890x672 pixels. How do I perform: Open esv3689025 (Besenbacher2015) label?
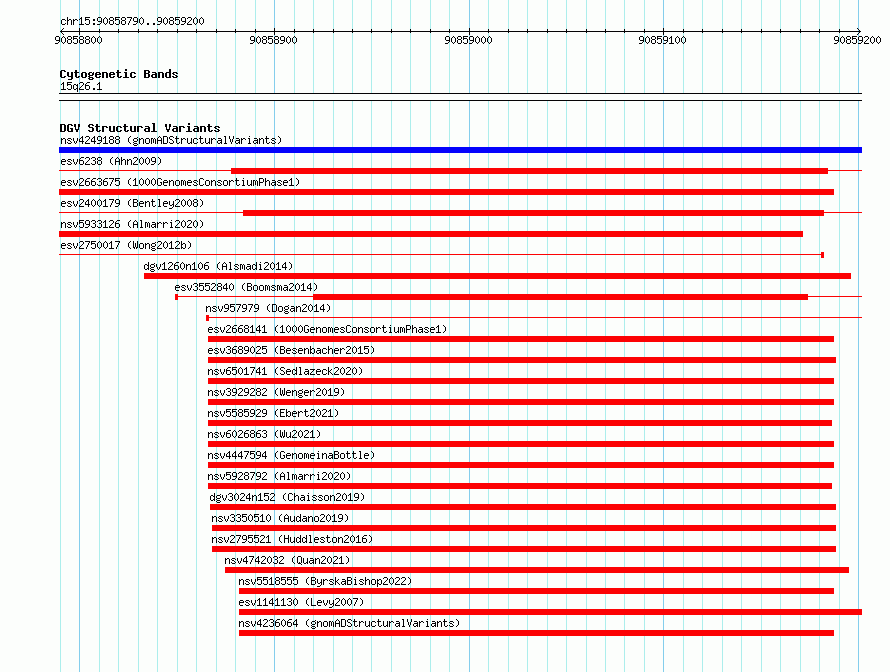(x=291, y=350)
